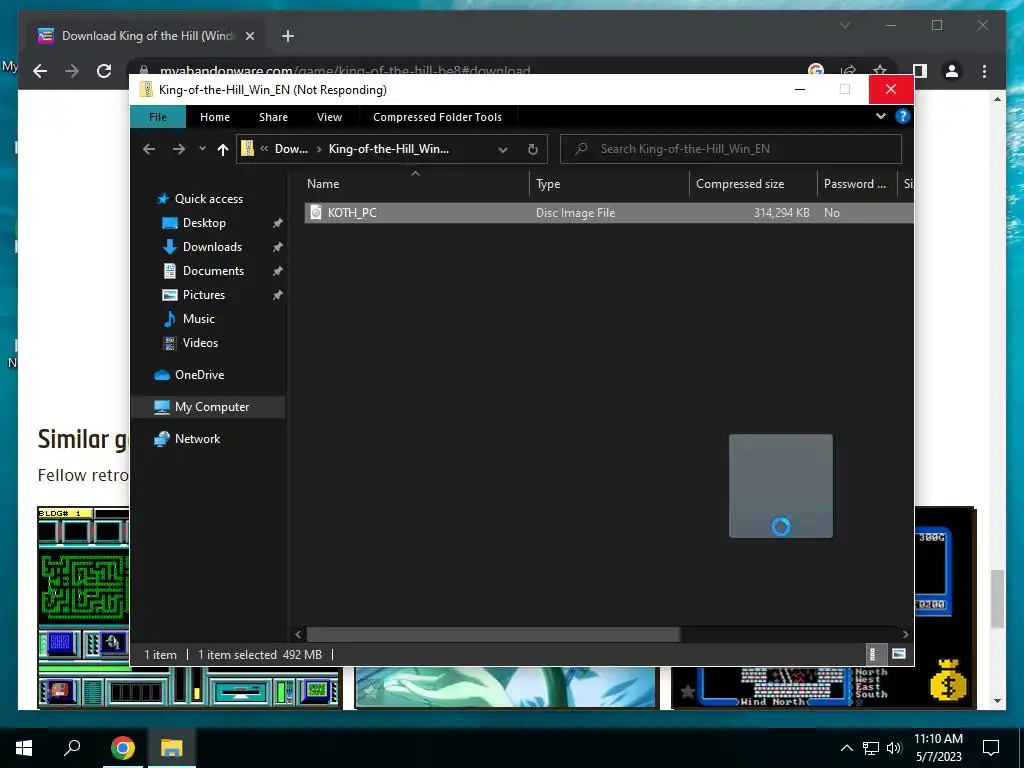1024x768 pixels.
Task: Click the pin icon beside Desktop
Action: click(x=278, y=223)
